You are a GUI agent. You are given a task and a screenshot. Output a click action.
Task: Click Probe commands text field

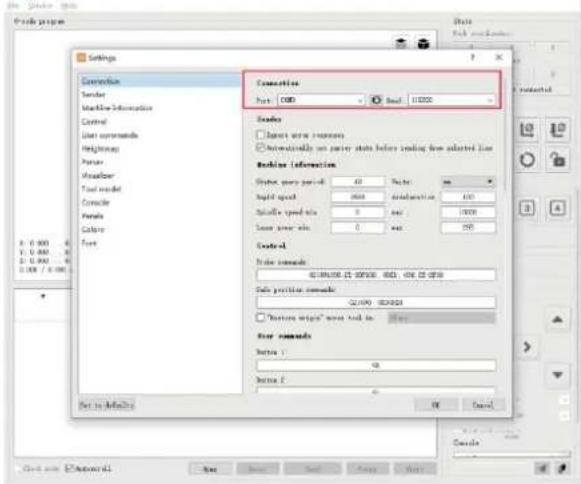click(x=376, y=275)
